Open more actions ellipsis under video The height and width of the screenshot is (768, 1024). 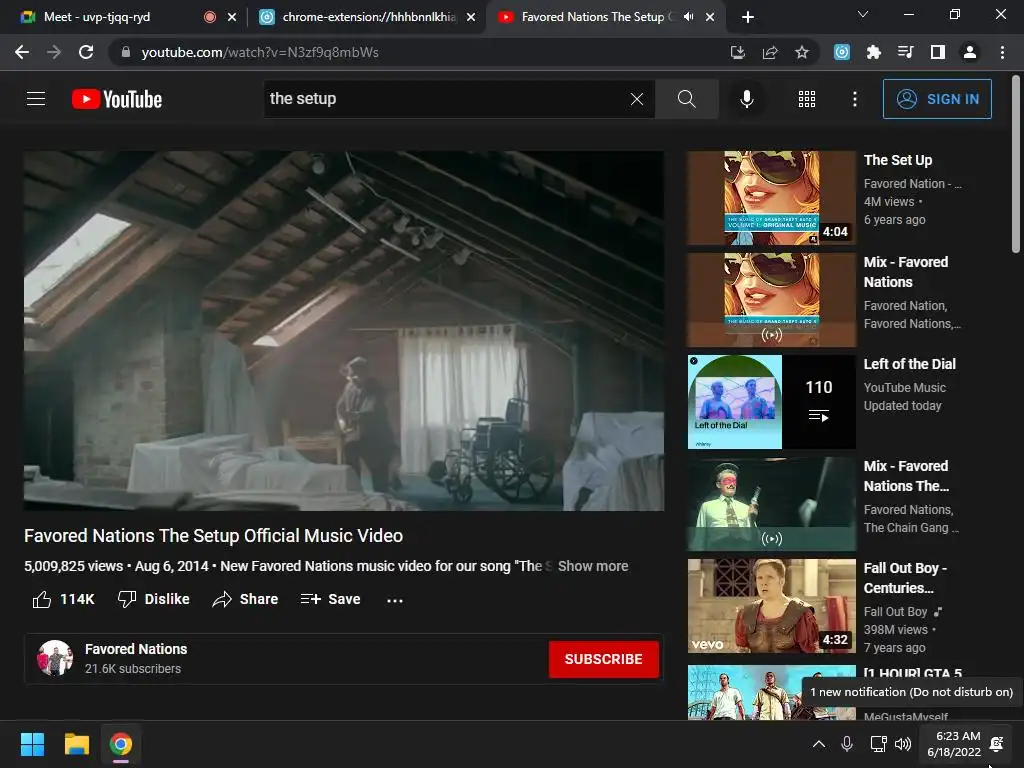coord(394,600)
